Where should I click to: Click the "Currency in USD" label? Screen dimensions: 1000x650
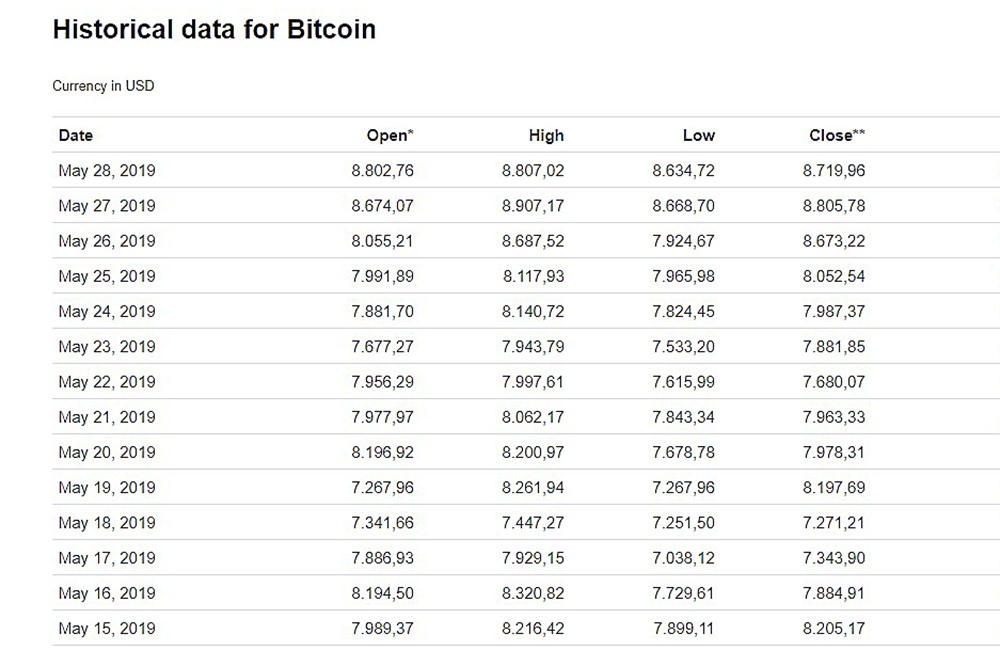103,86
